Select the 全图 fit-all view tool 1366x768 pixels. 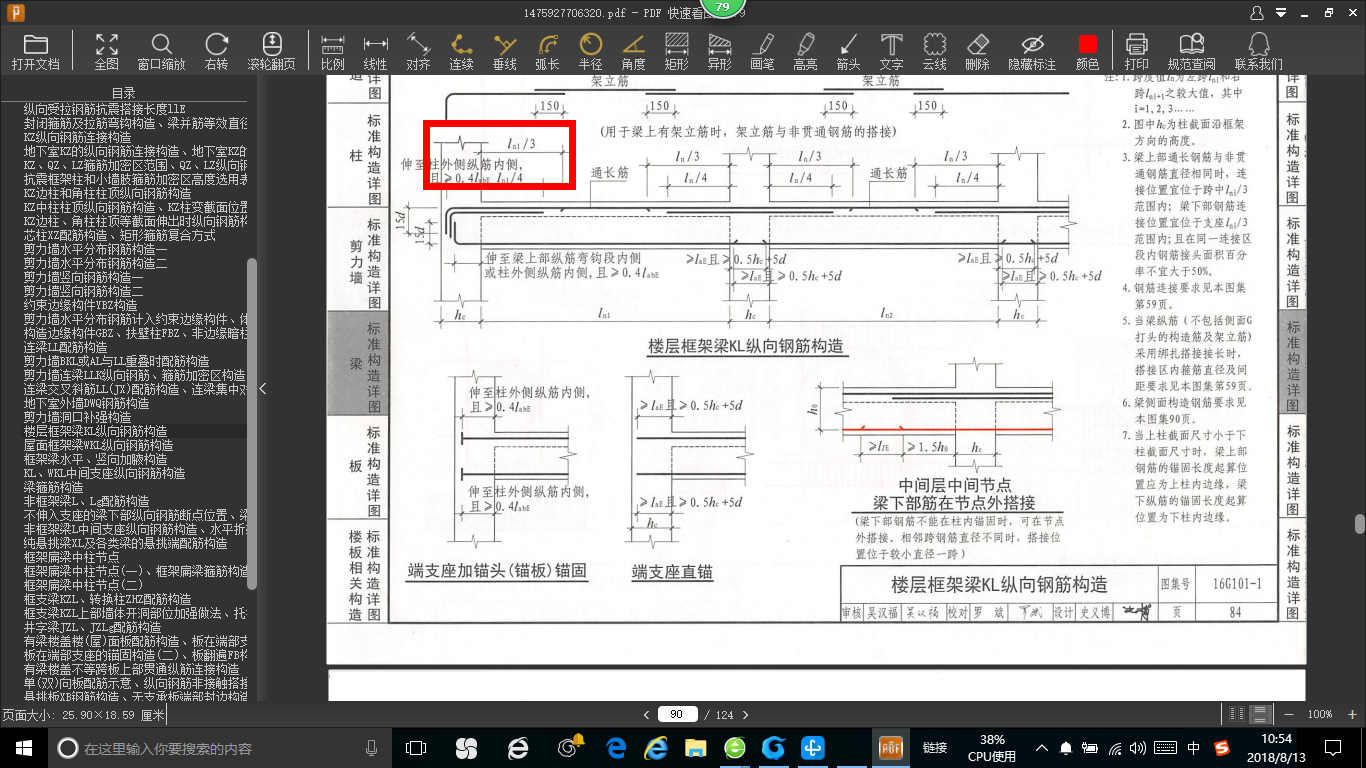click(107, 51)
